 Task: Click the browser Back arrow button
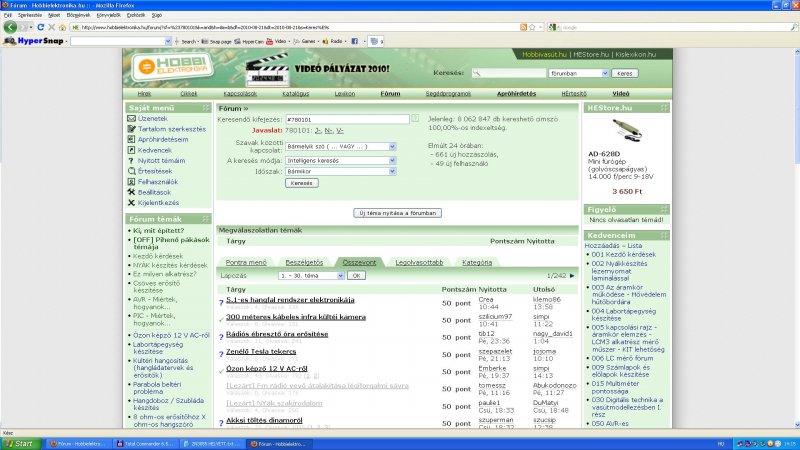click(10, 27)
